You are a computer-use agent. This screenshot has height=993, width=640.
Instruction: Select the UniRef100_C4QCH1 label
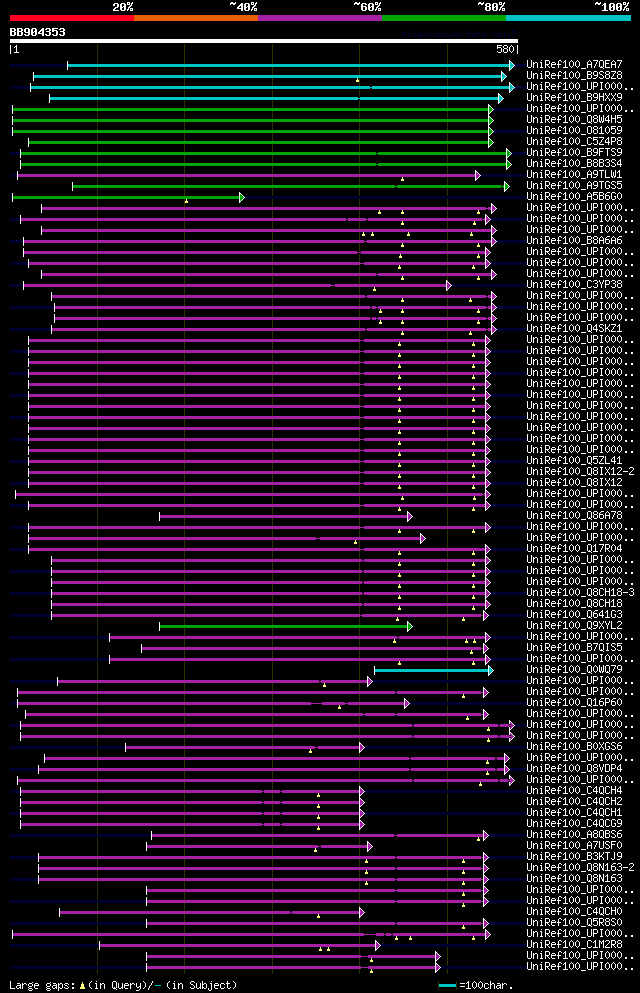pos(574,813)
